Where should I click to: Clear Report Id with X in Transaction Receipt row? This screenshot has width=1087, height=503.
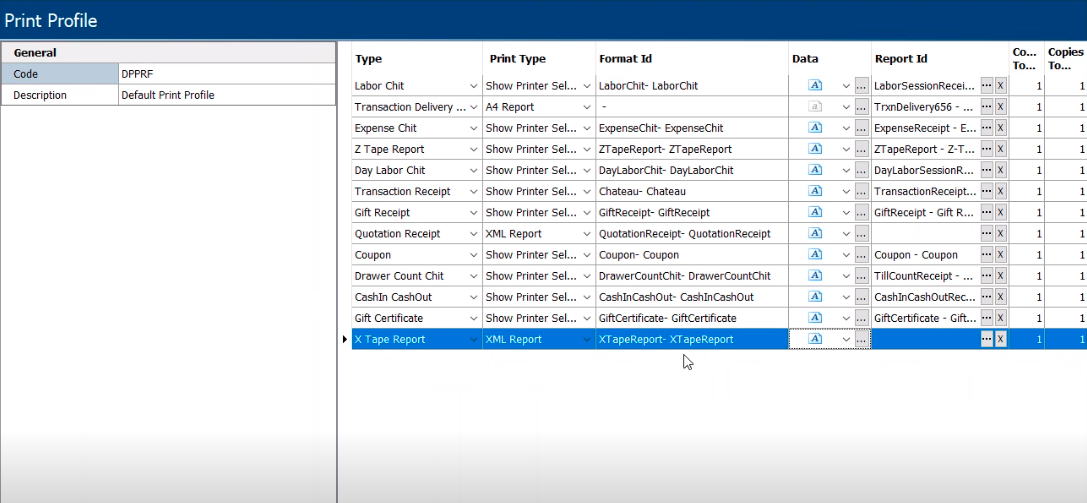pos(1000,191)
